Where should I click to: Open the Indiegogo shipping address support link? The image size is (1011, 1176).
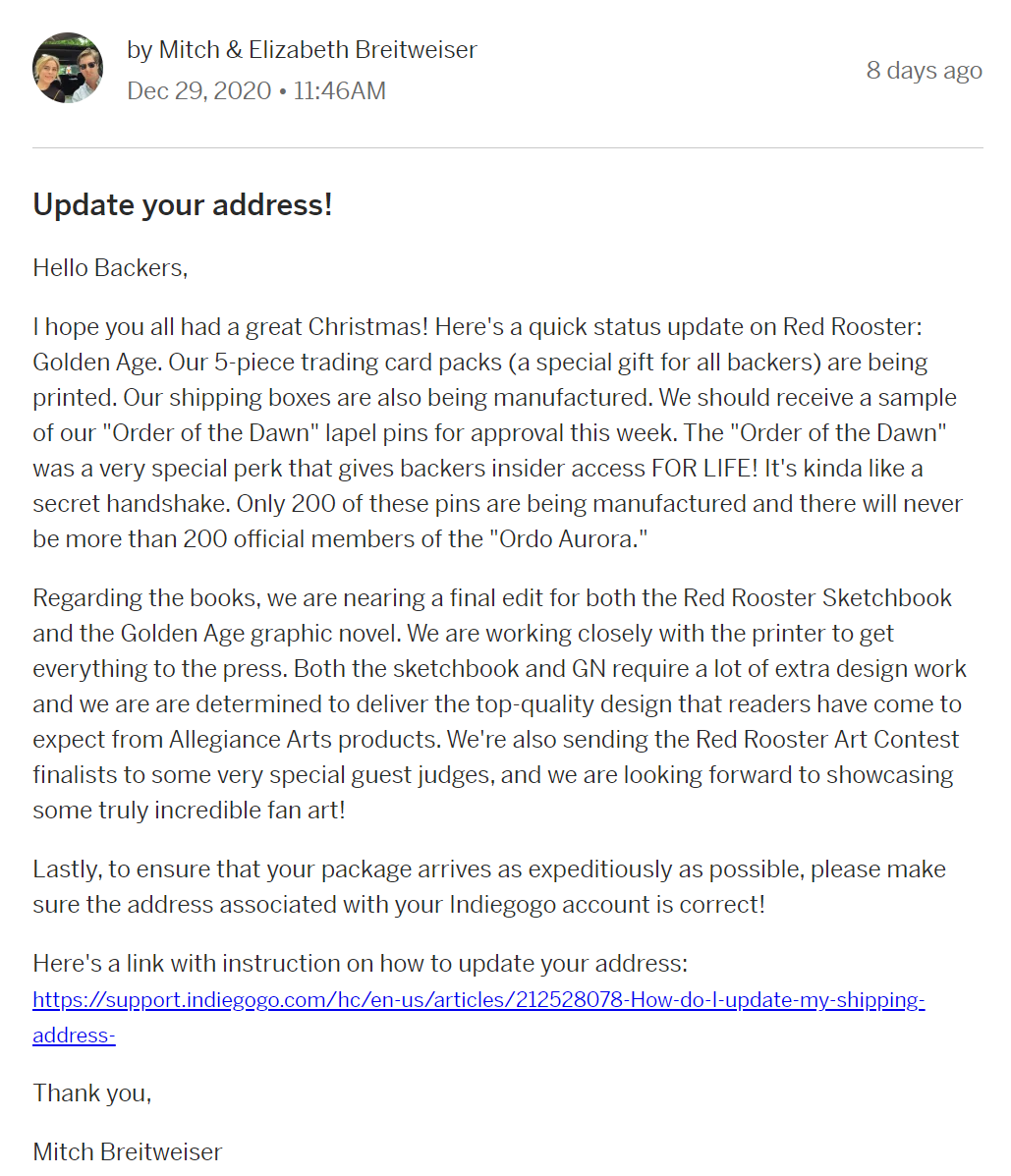(478, 1000)
